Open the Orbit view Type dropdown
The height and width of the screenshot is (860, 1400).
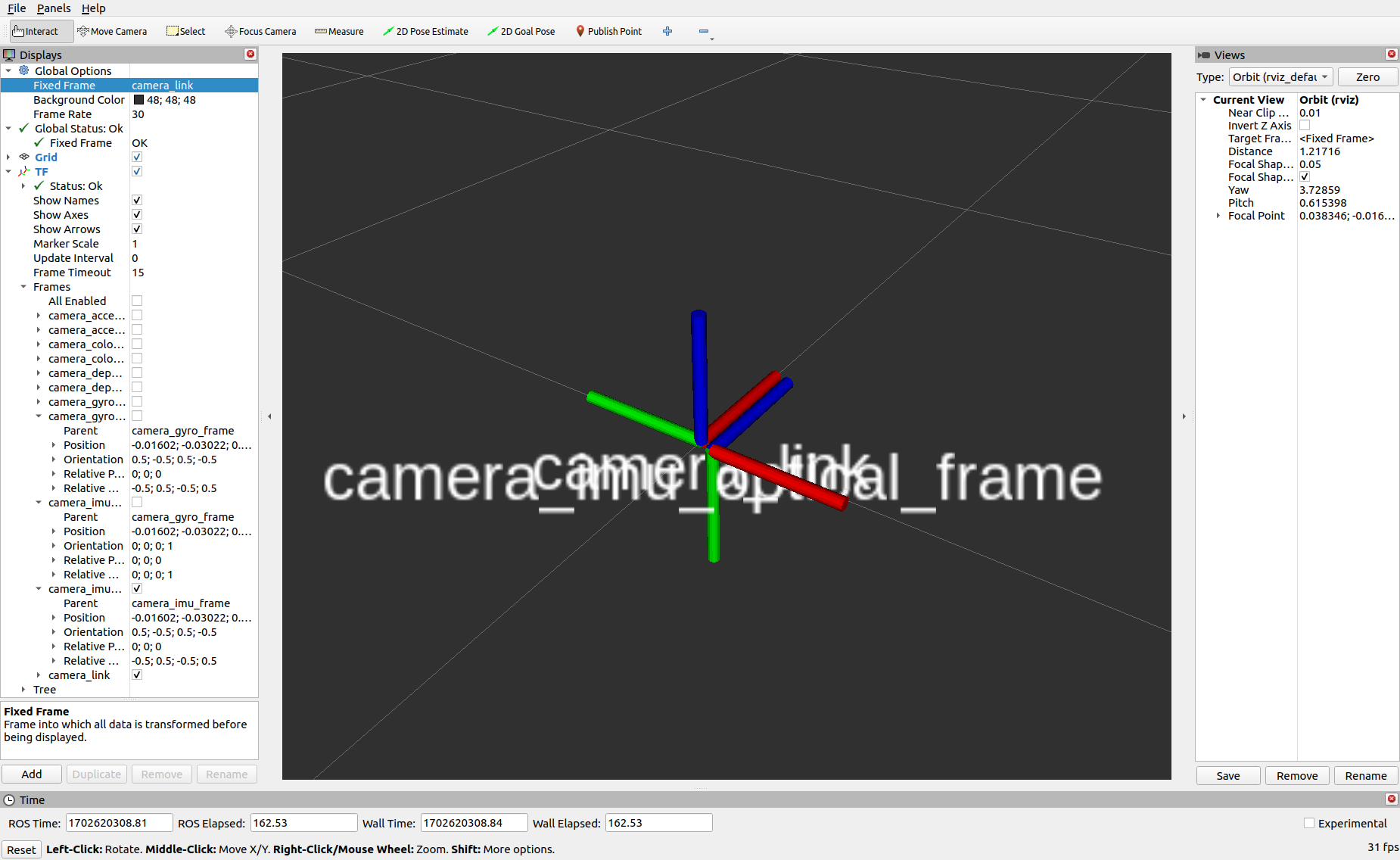coord(1280,76)
